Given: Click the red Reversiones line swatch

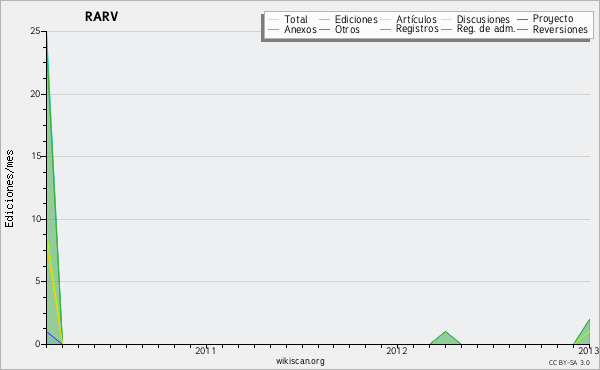Looking at the screenshot, I should pyautogui.click(x=522, y=29).
